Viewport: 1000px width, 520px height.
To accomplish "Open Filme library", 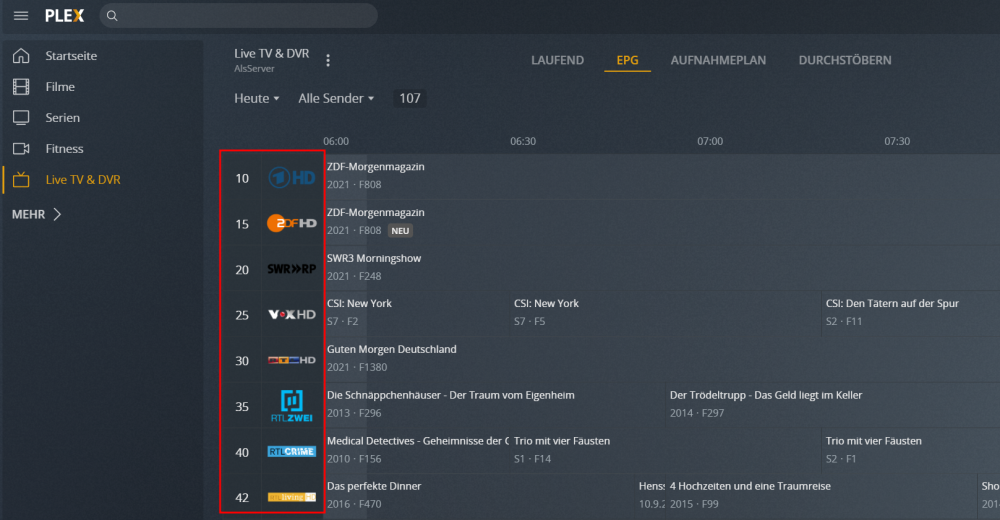I will (x=60, y=87).
